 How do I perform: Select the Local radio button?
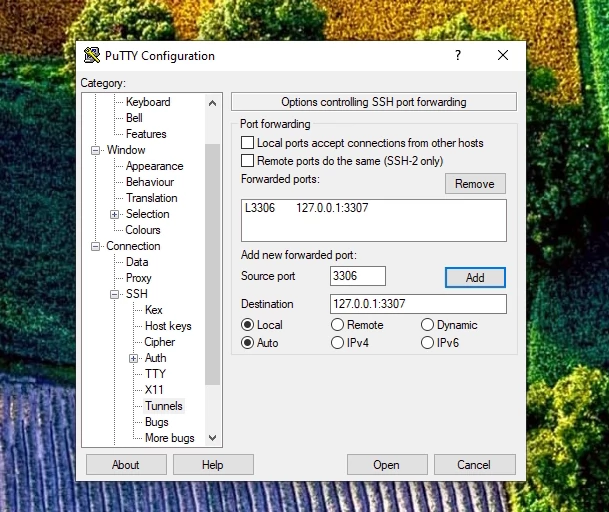[247, 324]
